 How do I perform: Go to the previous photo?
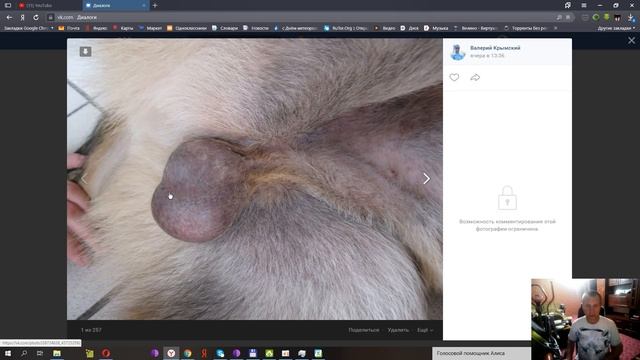point(84,178)
